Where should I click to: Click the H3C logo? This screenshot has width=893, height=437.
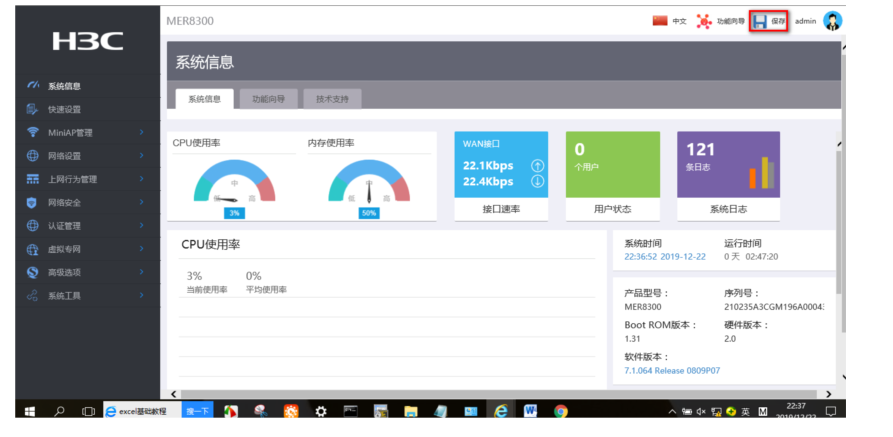pos(88,41)
